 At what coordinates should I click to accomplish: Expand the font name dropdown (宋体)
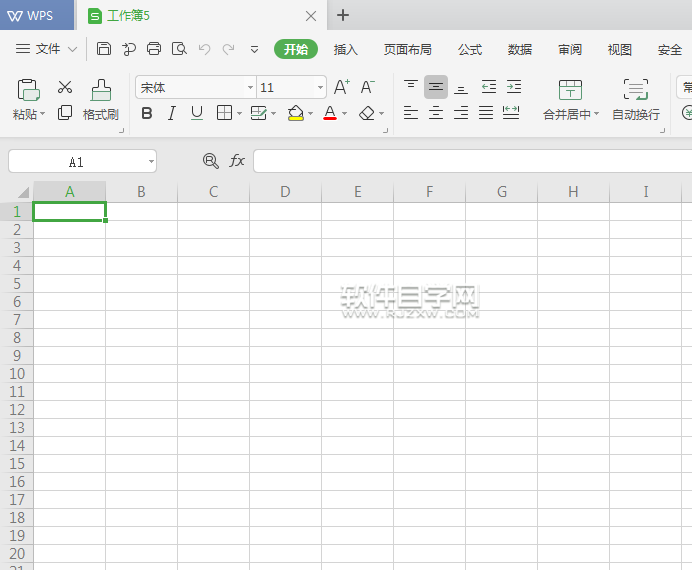pyautogui.click(x=249, y=87)
